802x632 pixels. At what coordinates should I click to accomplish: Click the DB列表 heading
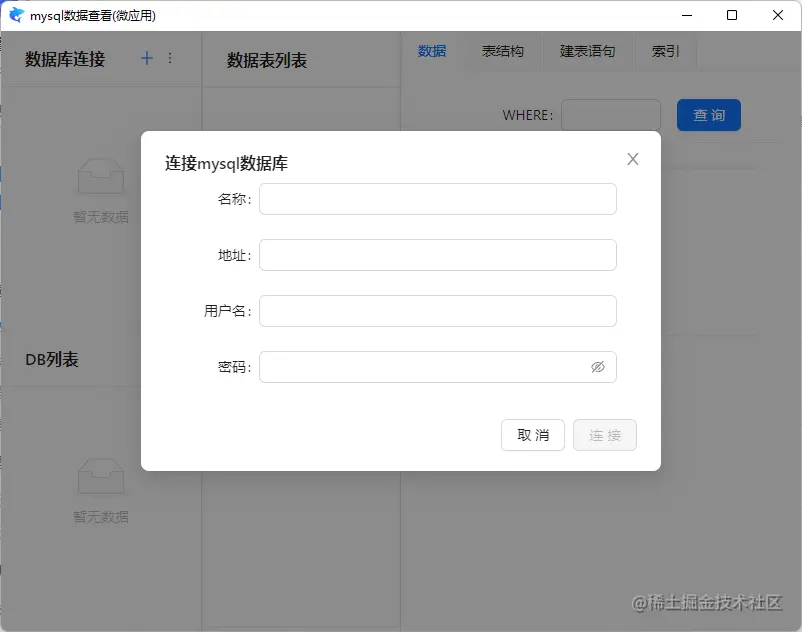[x=52, y=360]
